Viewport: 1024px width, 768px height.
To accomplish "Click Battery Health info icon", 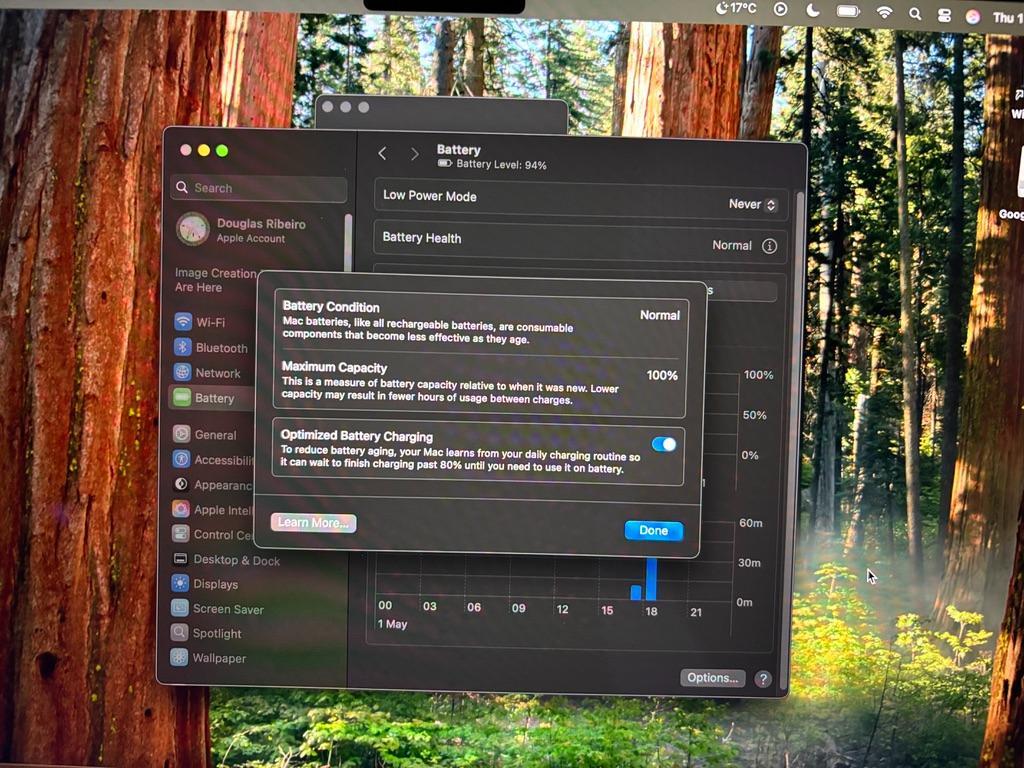I will coord(769,246).
